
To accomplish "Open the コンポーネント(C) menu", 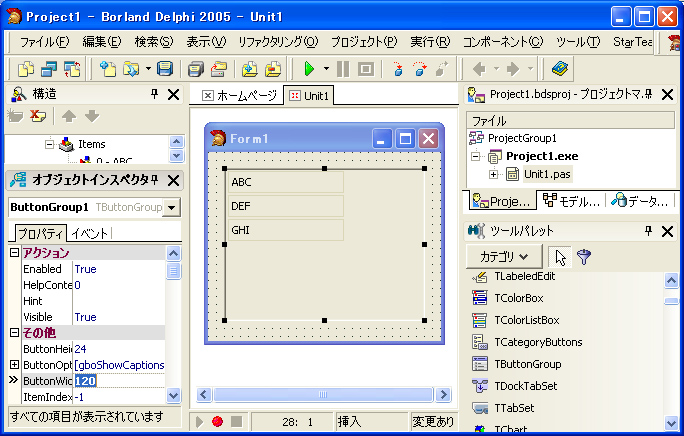I will 503,42.
